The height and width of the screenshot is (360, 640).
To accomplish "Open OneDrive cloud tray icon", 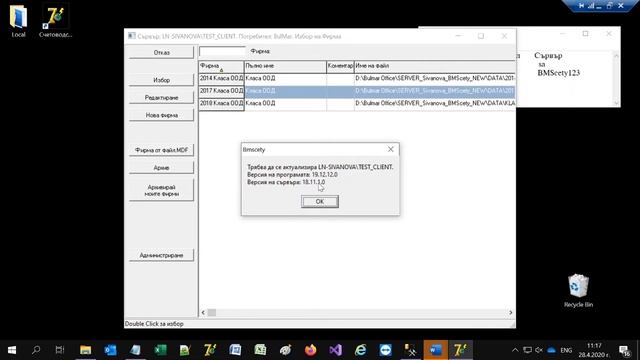I will coord(551,350).
